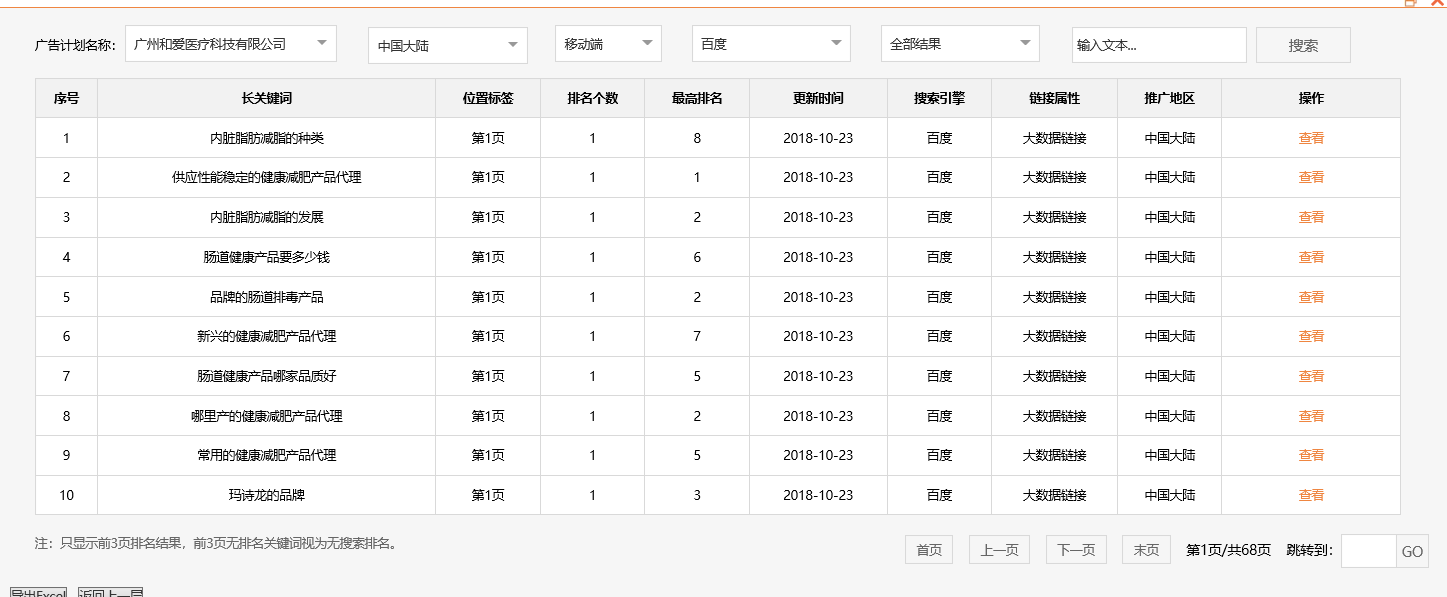This screenshot has height=597, width=1447.
Task: Jump to 末页 last page
Action: point(1145,549)
